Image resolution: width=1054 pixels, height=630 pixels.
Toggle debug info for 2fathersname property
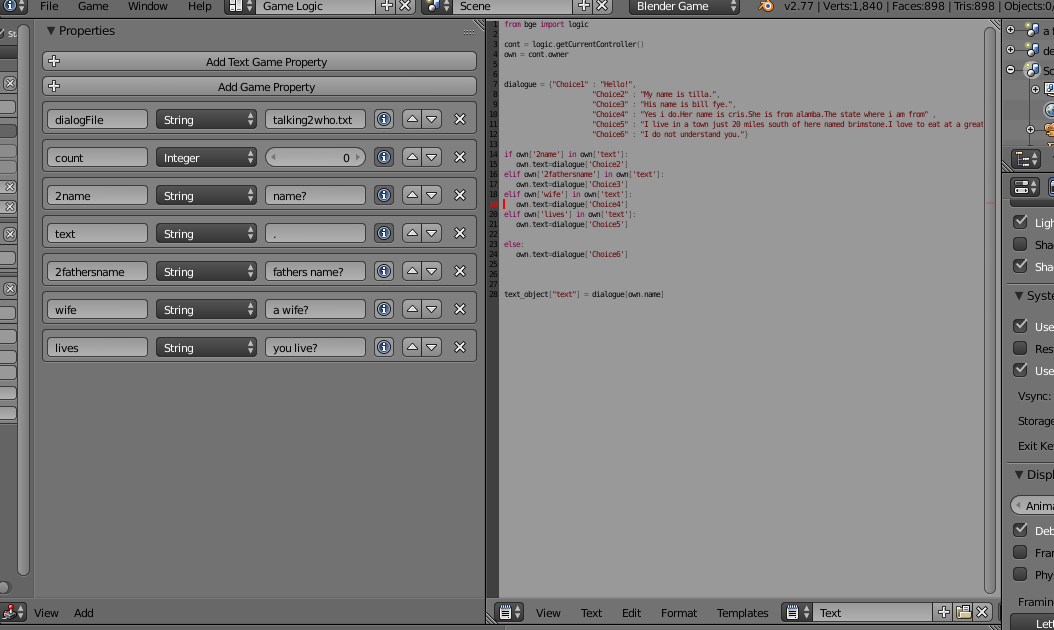click(384, 272)
